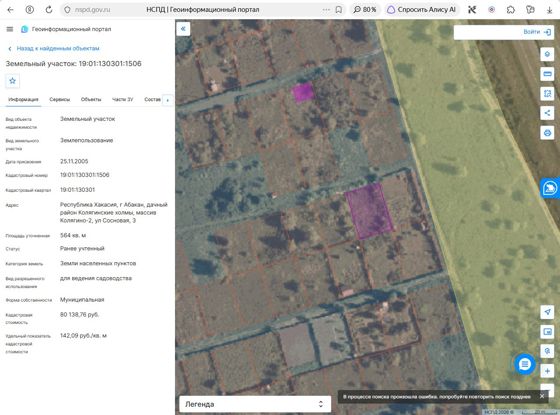Open the blue chat support bubble

tap(525, 364)
